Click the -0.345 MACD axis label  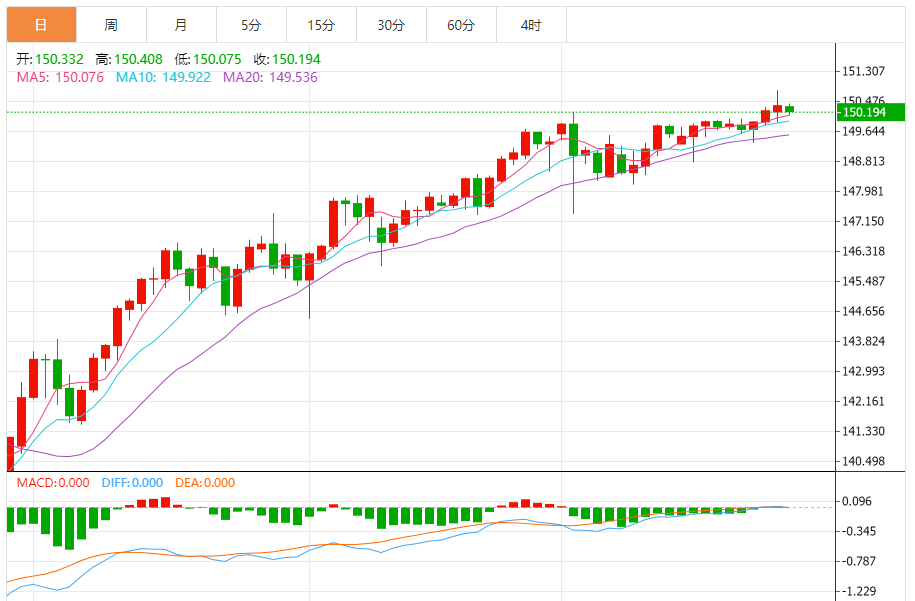[859, 532]
